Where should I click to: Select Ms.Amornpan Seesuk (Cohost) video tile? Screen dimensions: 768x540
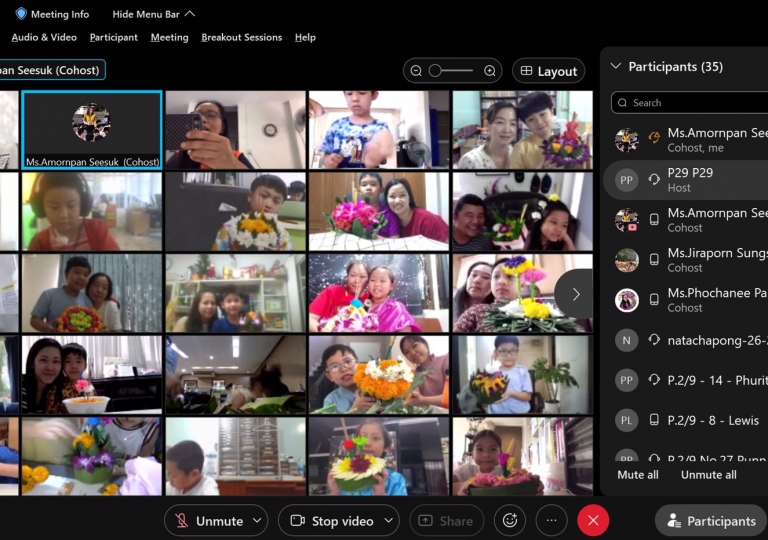(x=92, y=130)
